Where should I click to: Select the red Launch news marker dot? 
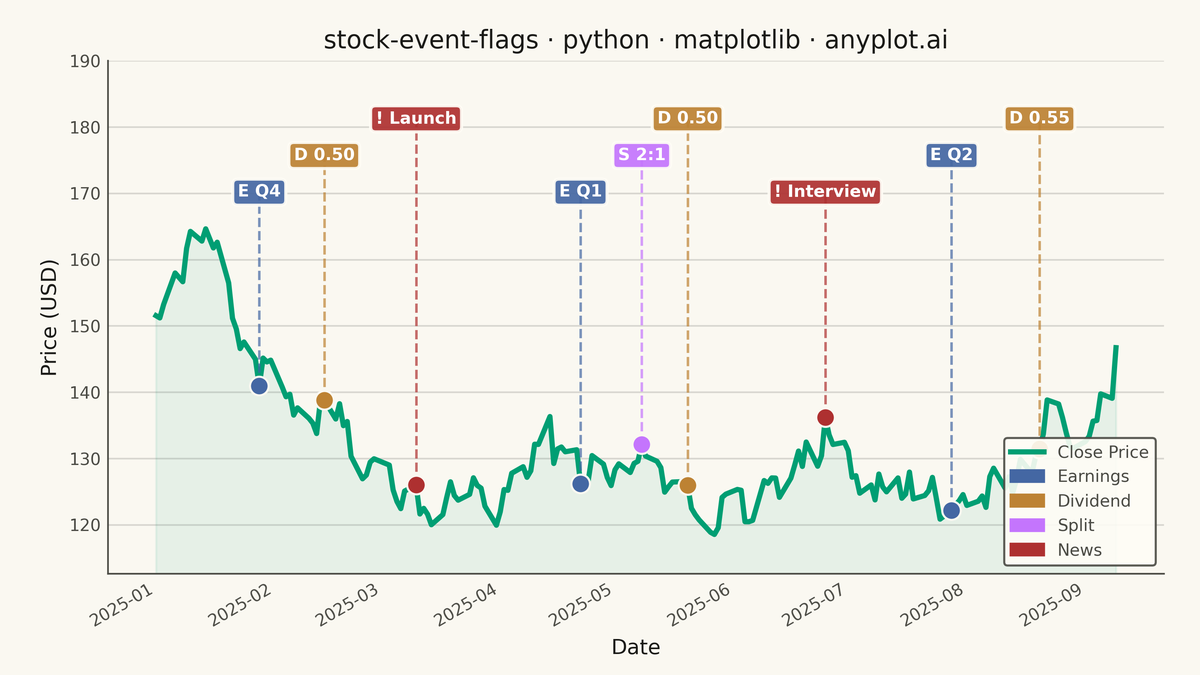point(416,485)
